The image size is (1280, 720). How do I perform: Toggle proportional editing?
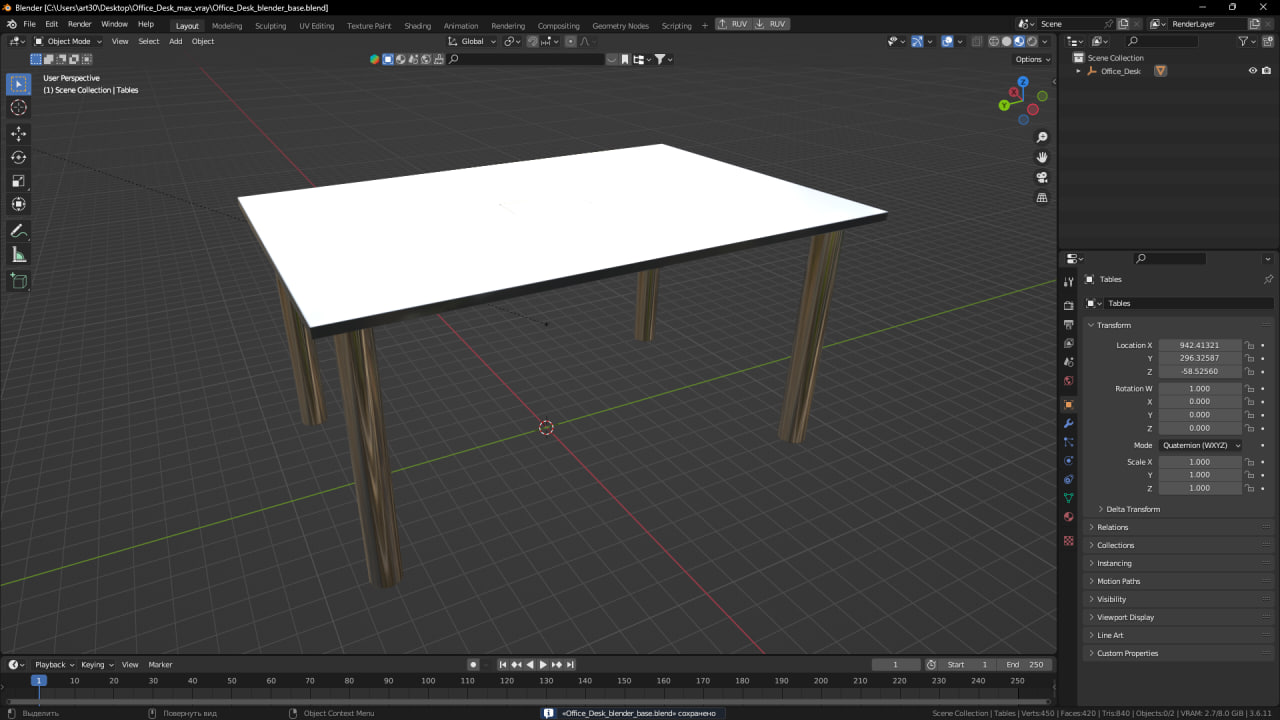click(x=570, y=41)
